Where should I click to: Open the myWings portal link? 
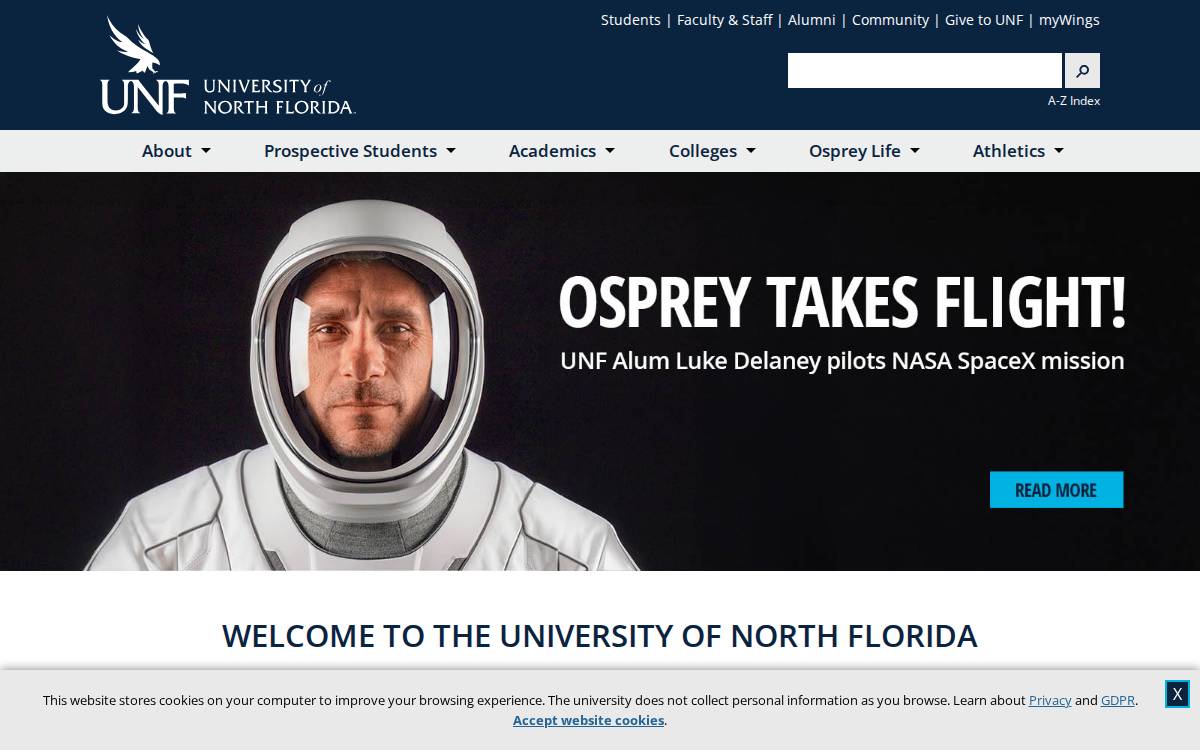tap(1069, 20)
